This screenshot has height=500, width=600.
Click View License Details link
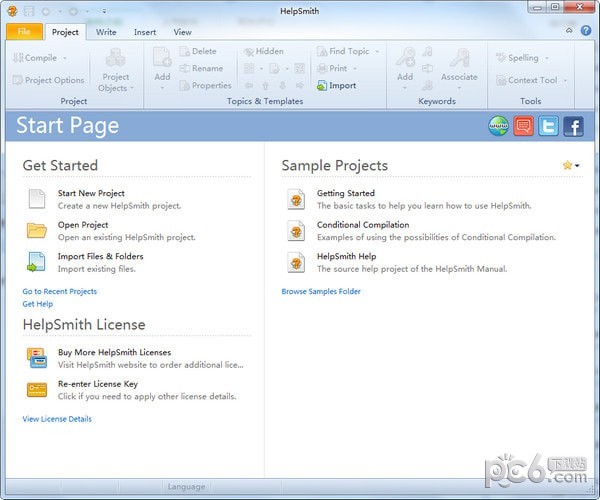click(57, 419)
